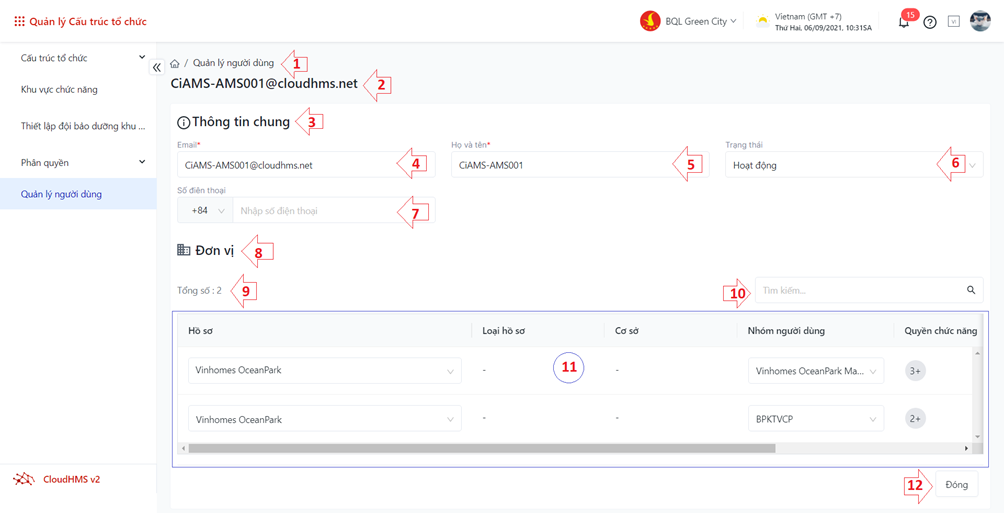Viewport: 1004px width, 513px height.
Task: Click the search magnifier icon
Action: coord(971,290)
